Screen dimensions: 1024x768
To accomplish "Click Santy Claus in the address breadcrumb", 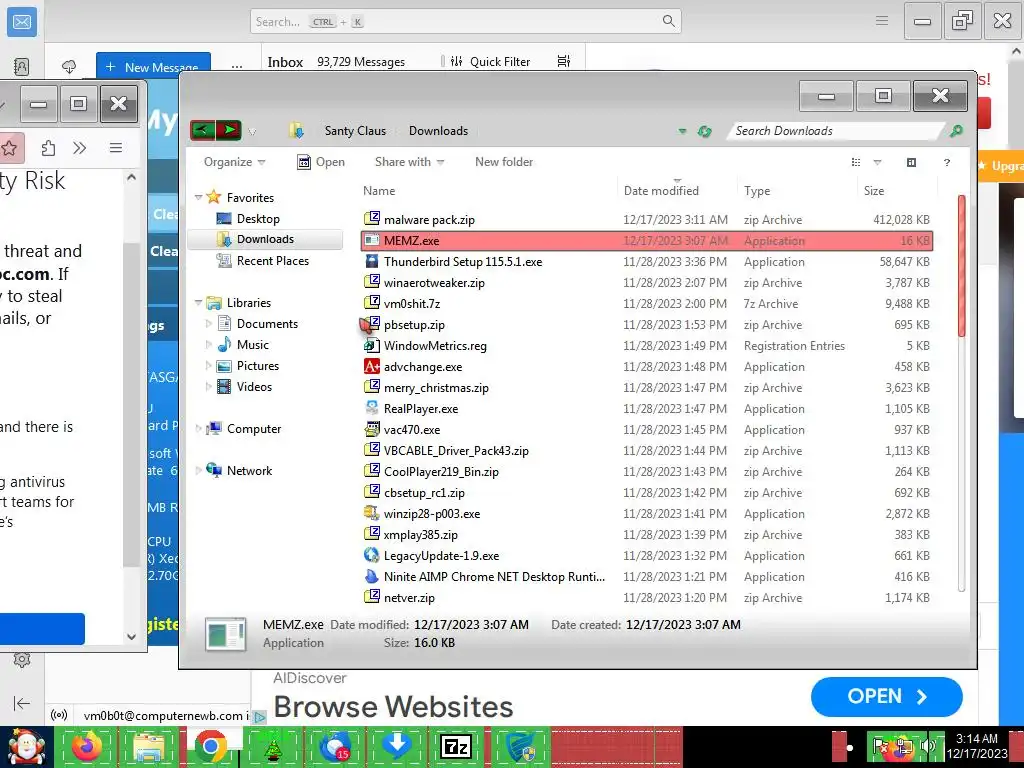I will [355, 131].
